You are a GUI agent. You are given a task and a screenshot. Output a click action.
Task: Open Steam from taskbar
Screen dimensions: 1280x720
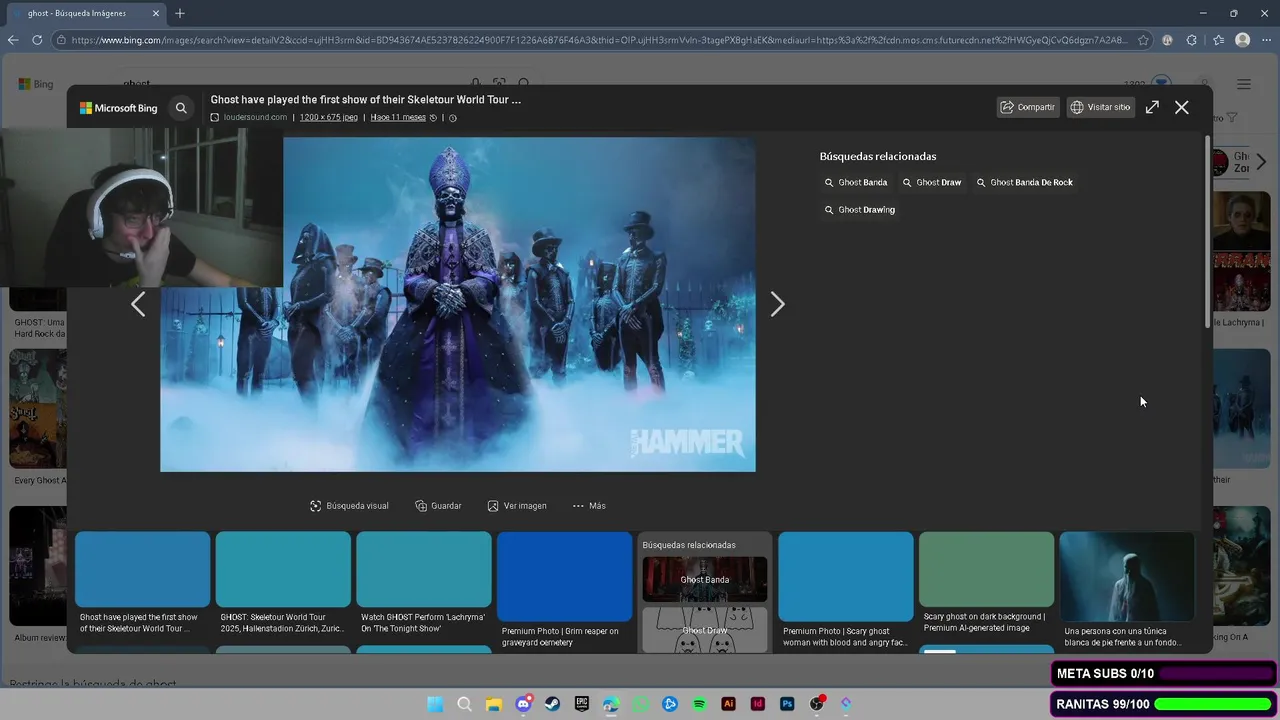pos(552,704)
